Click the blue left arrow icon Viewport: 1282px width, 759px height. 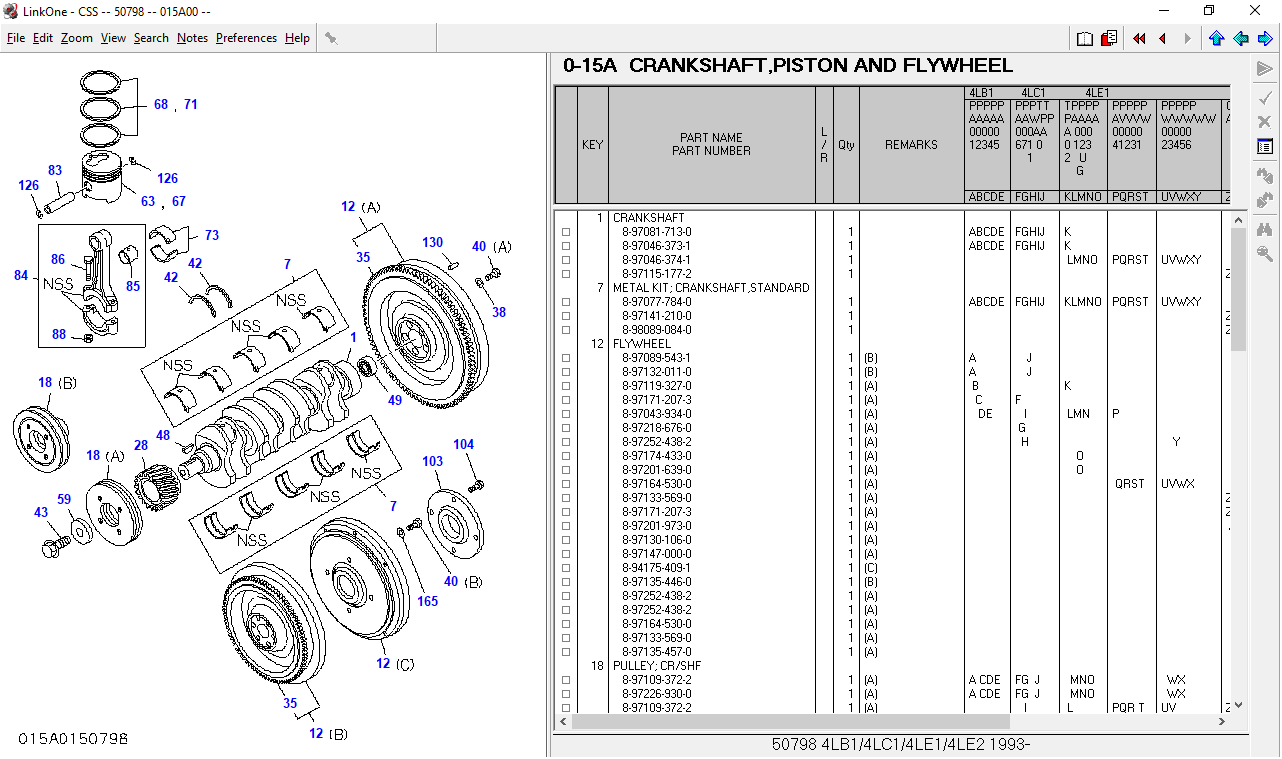(1241, 39)
